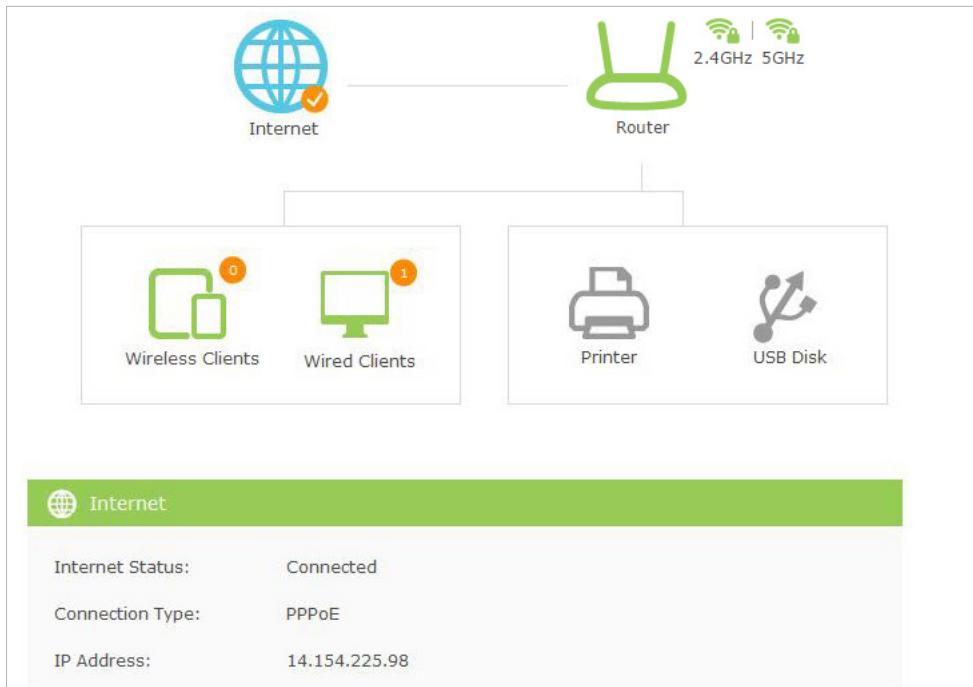Viewport: 973px width, 687px height.
Task: Click the Internet globe icon
Action: point(280,66)
